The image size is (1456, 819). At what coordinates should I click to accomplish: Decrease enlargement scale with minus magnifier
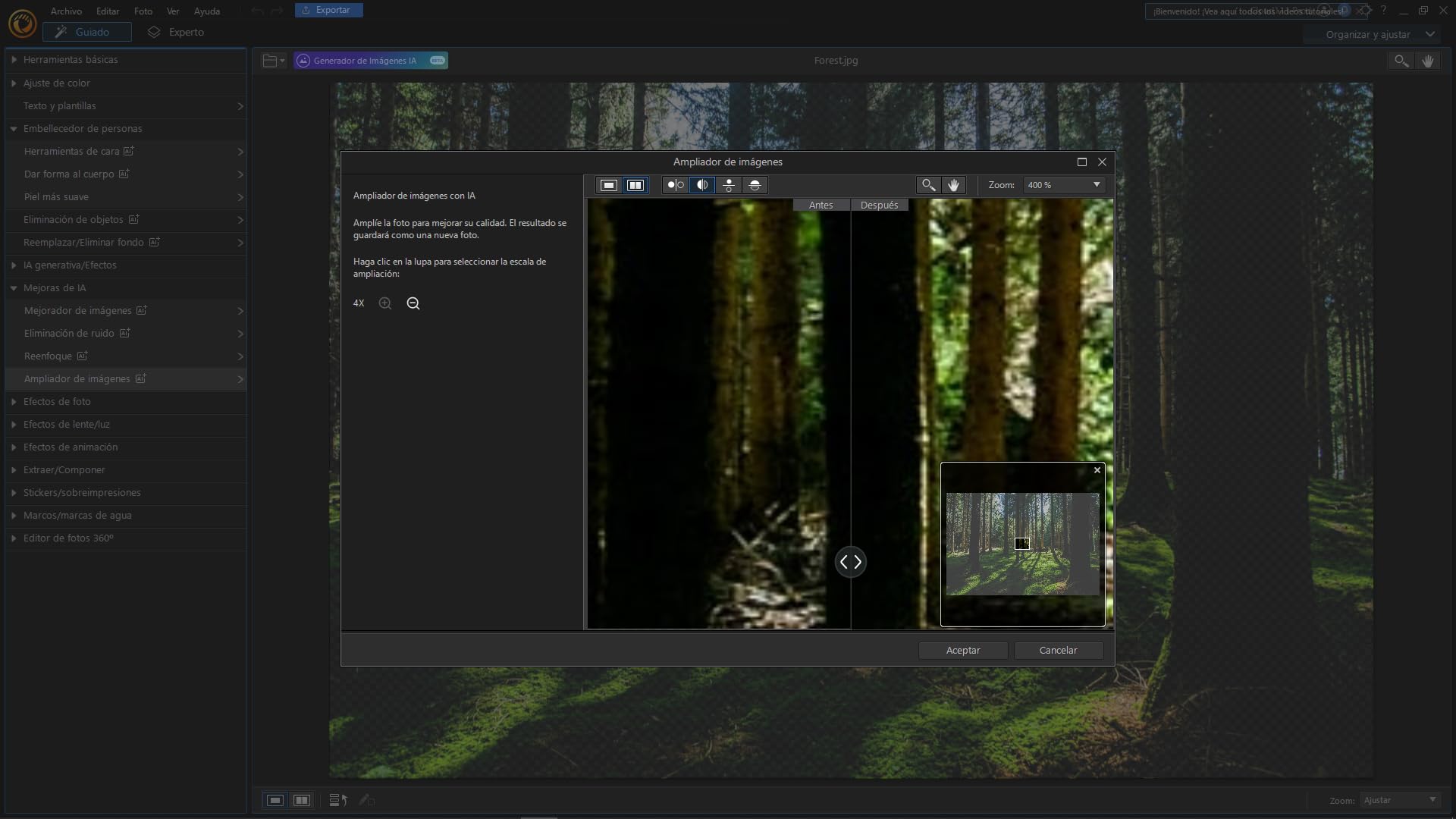pyautogui.click(x=413, y=303)
